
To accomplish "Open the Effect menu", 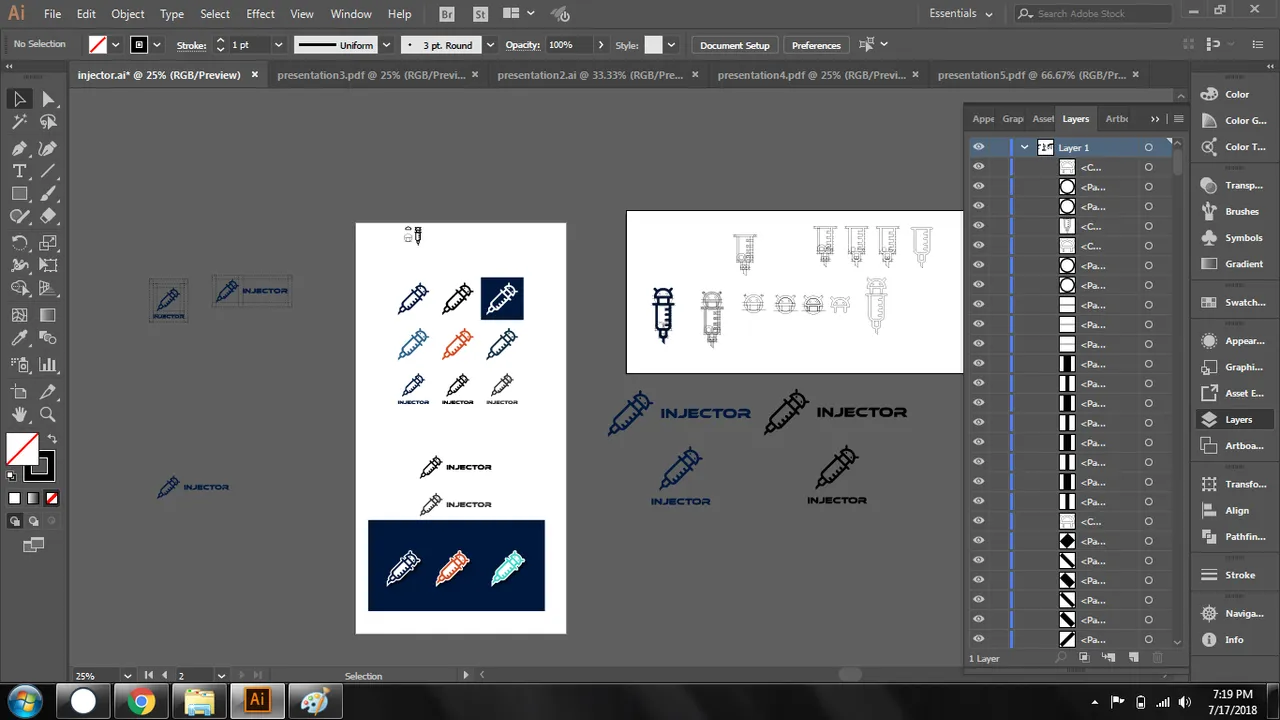I will pos(260,14).
